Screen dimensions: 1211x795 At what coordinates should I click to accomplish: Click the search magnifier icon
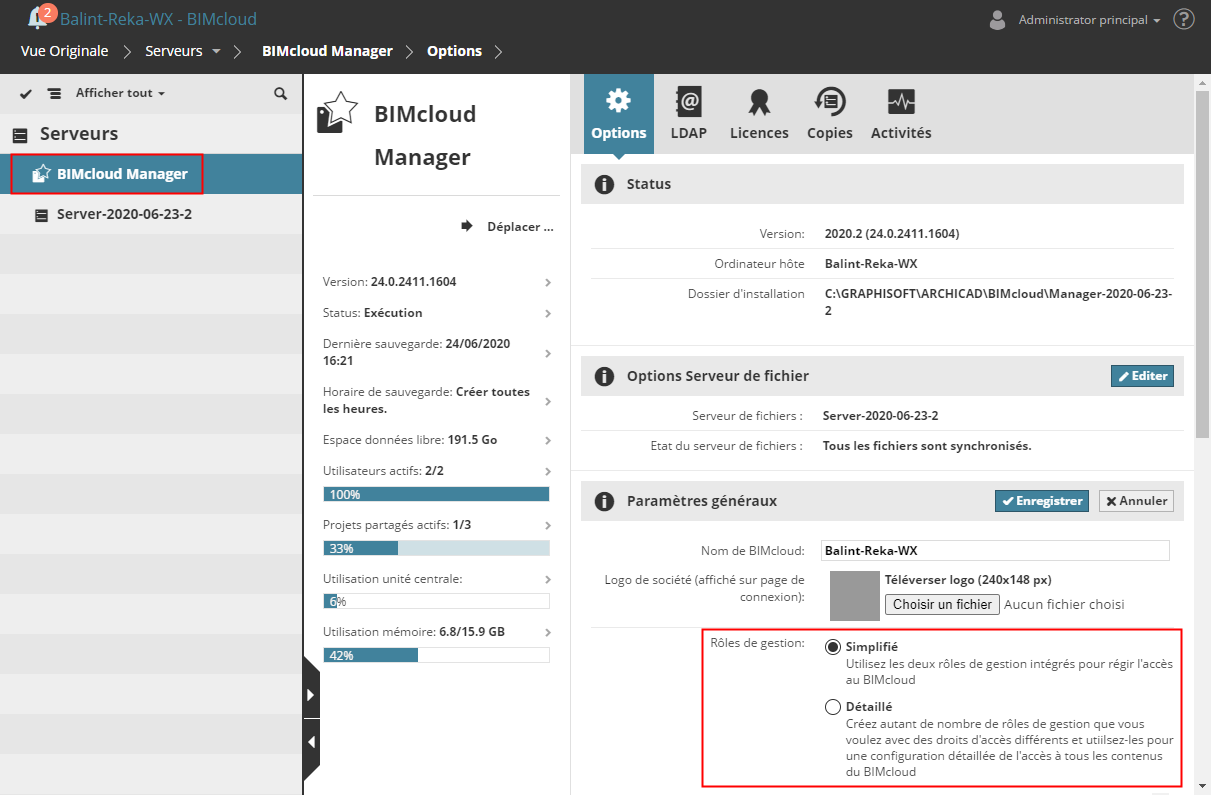280,93
